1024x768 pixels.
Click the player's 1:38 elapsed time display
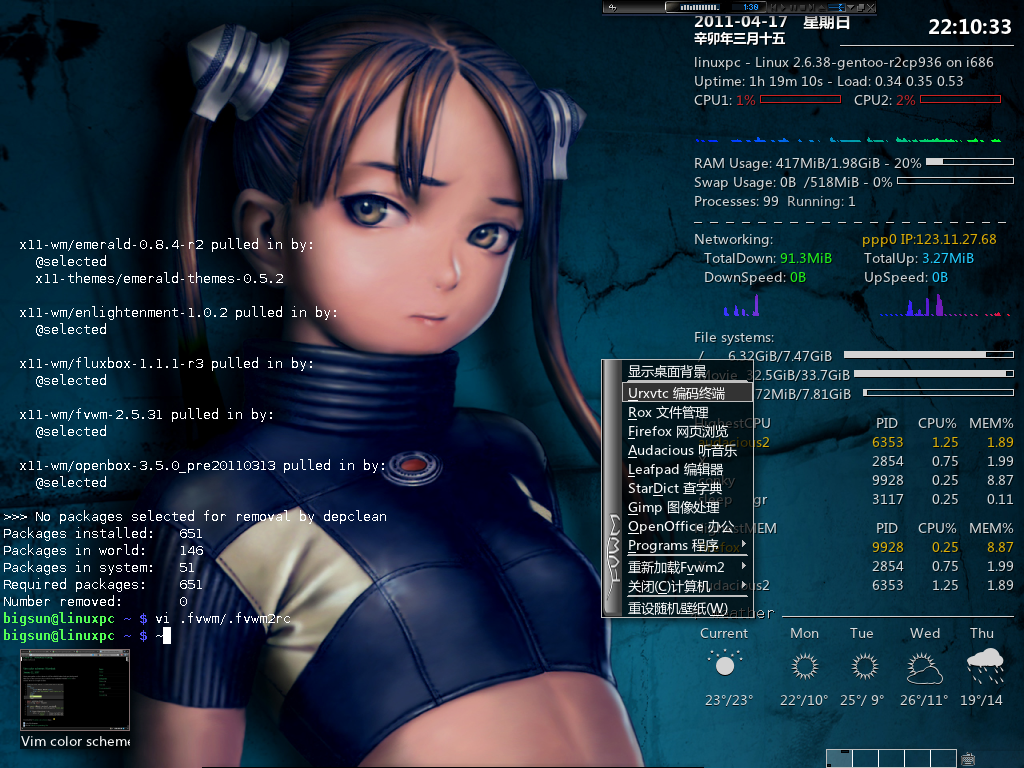click(750, 7)
